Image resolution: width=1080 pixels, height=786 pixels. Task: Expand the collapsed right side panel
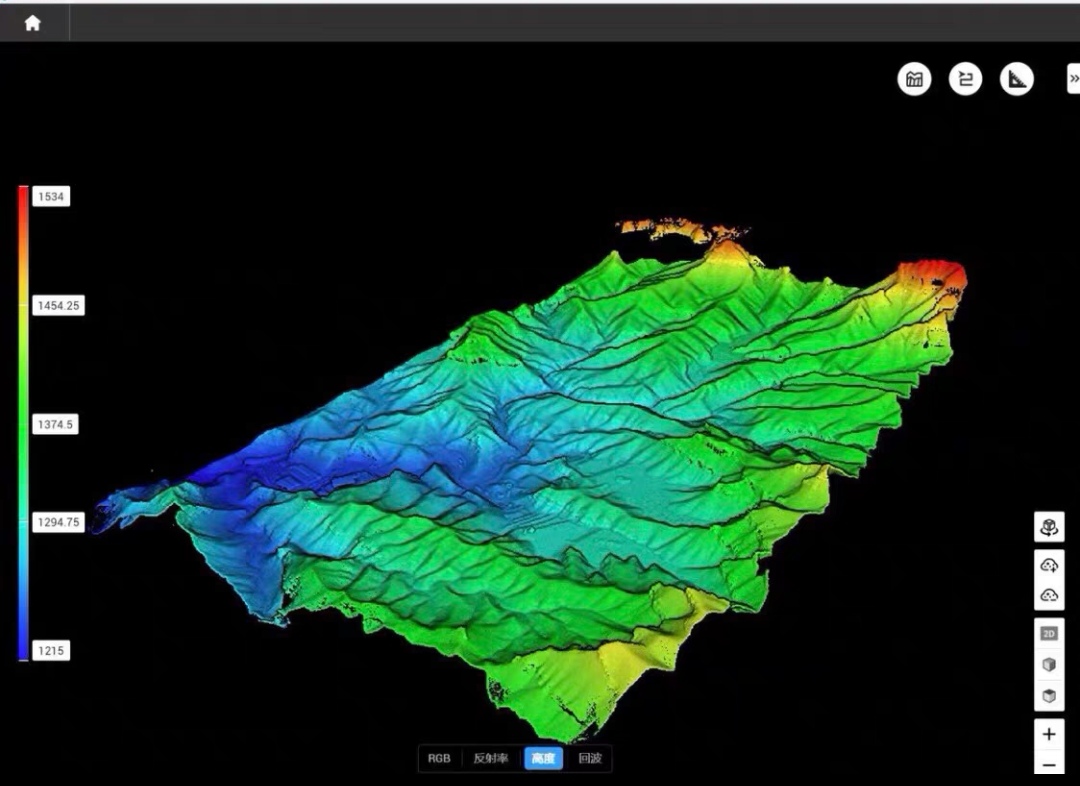point(1073,79)
